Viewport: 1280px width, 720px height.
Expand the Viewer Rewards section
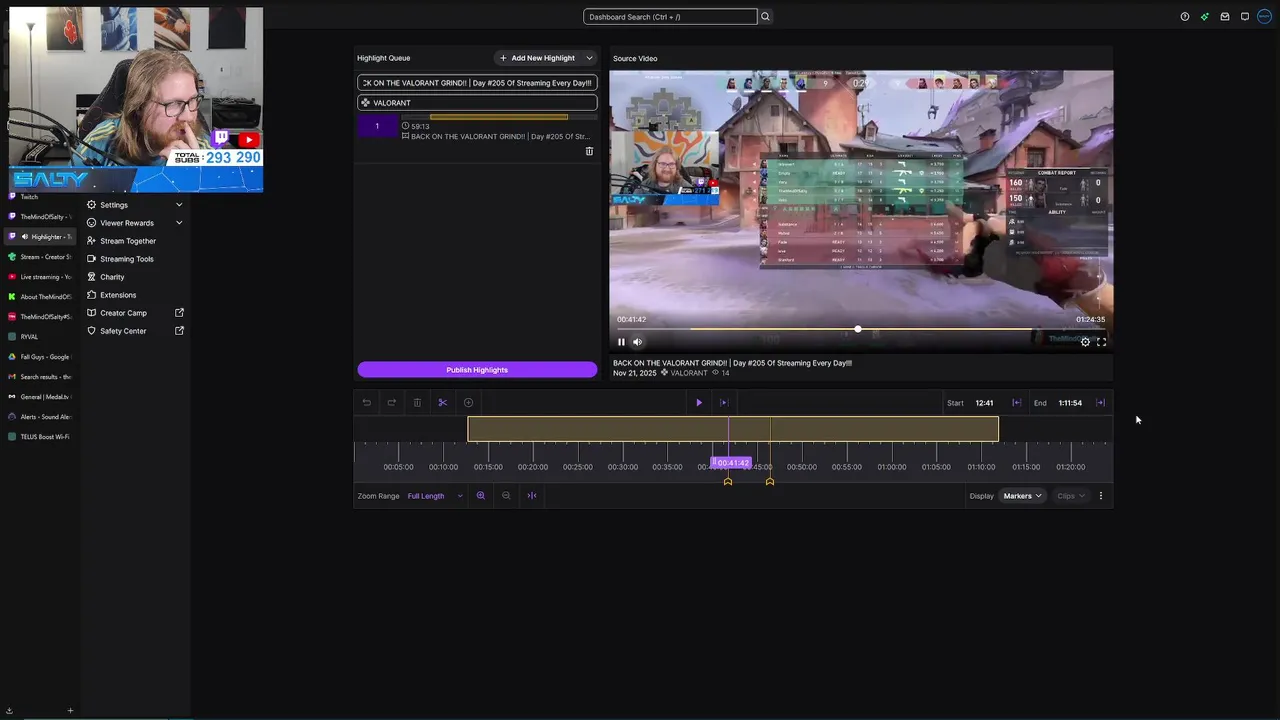[179, 223]
